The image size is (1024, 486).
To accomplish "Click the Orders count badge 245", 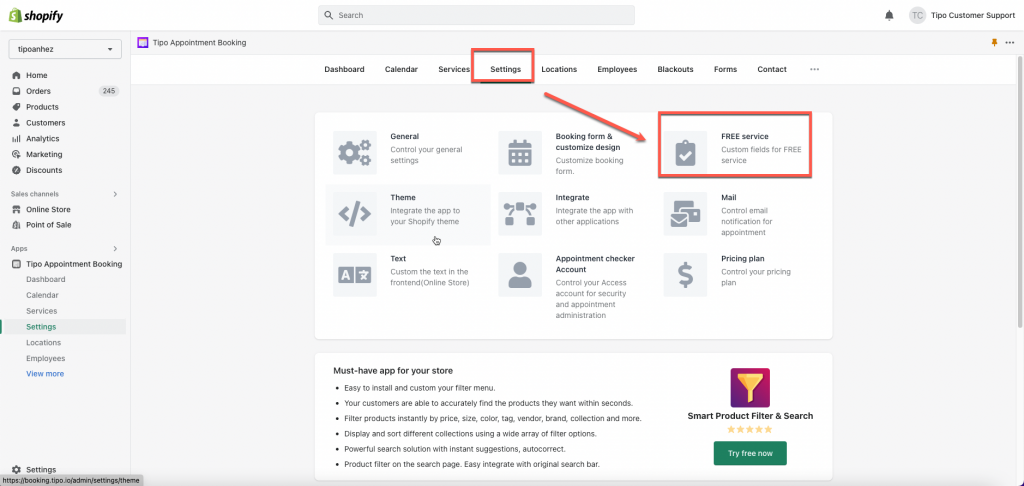I will 109,91.
